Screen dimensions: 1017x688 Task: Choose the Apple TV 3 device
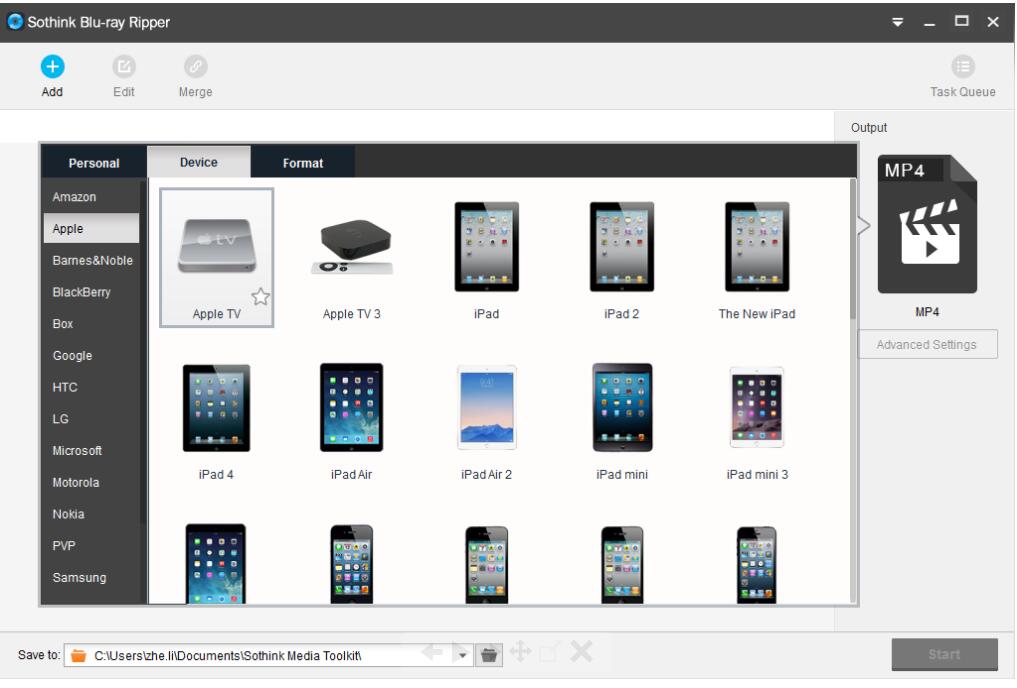[352, 257]
